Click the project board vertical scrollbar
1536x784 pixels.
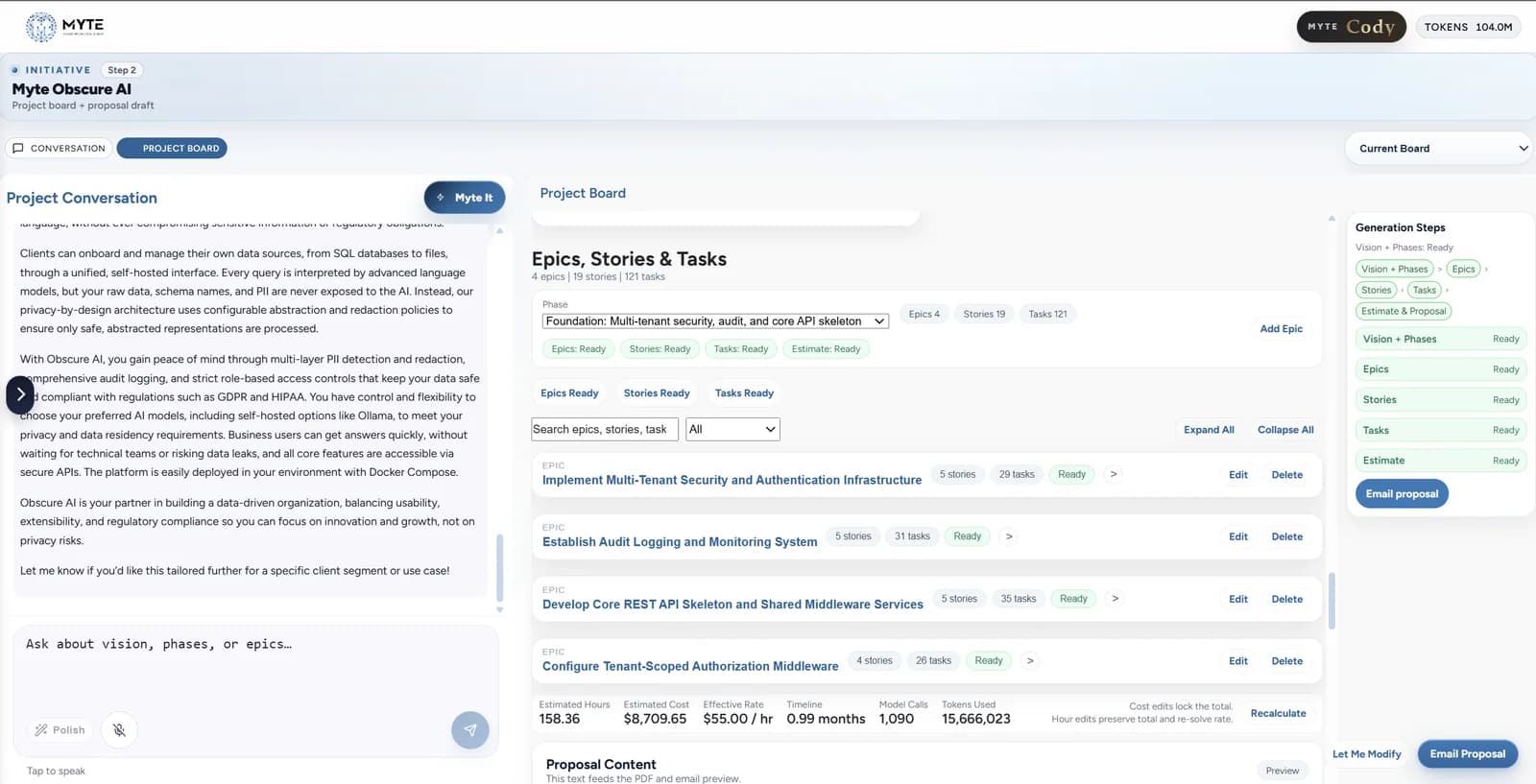1332,602
